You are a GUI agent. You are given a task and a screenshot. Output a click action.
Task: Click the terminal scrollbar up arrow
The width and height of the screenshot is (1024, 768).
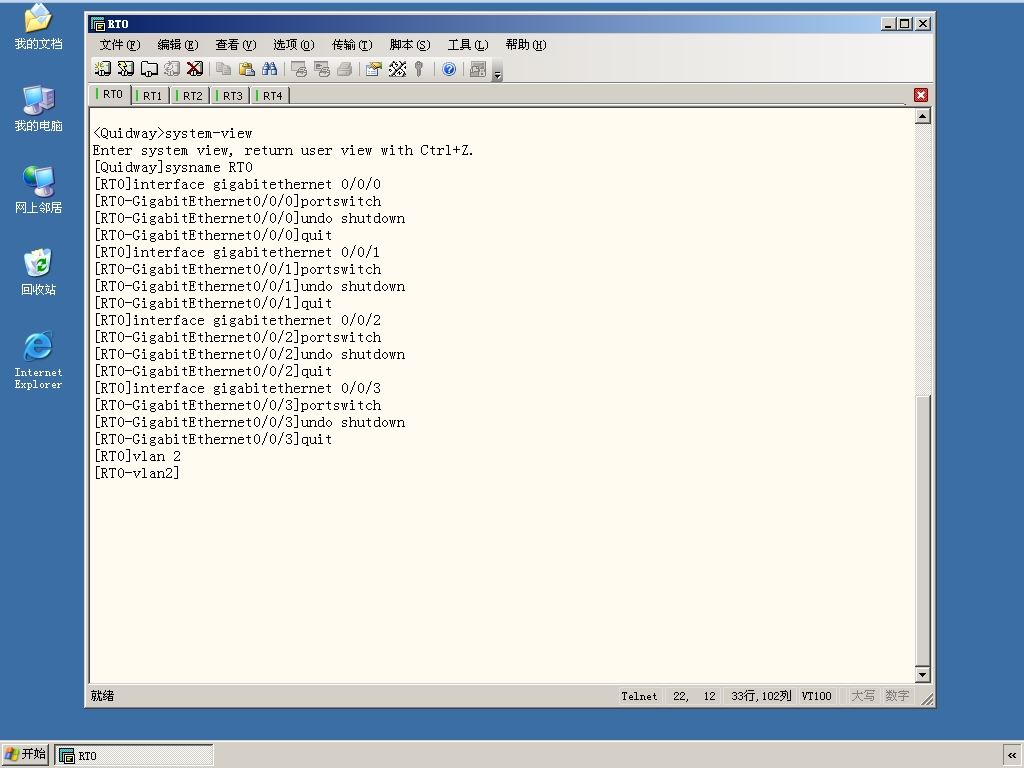click(922, 117)
